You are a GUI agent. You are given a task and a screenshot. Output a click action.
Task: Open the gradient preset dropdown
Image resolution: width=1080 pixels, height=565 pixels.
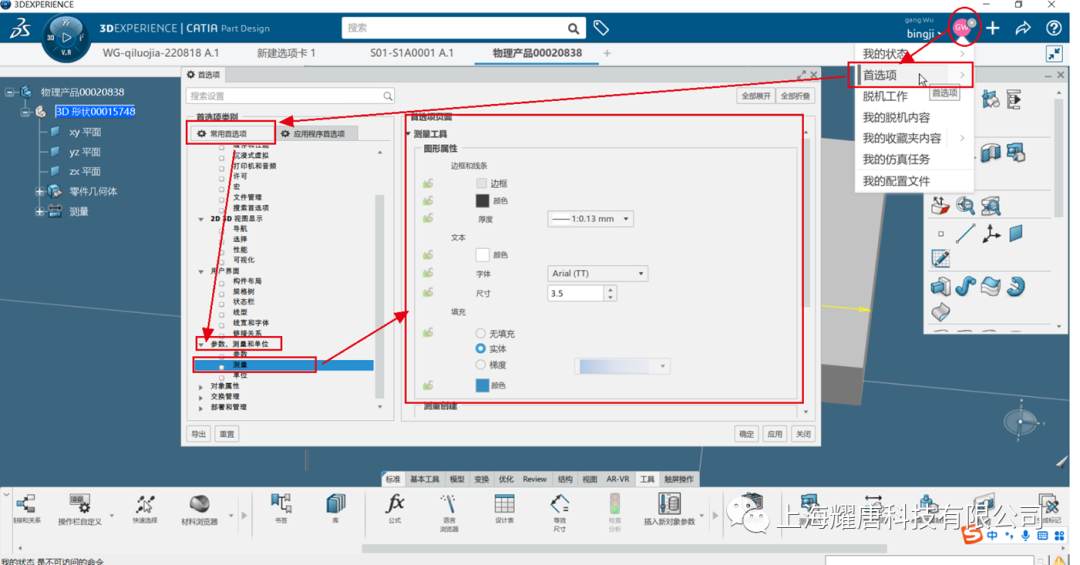pos(623,366)
